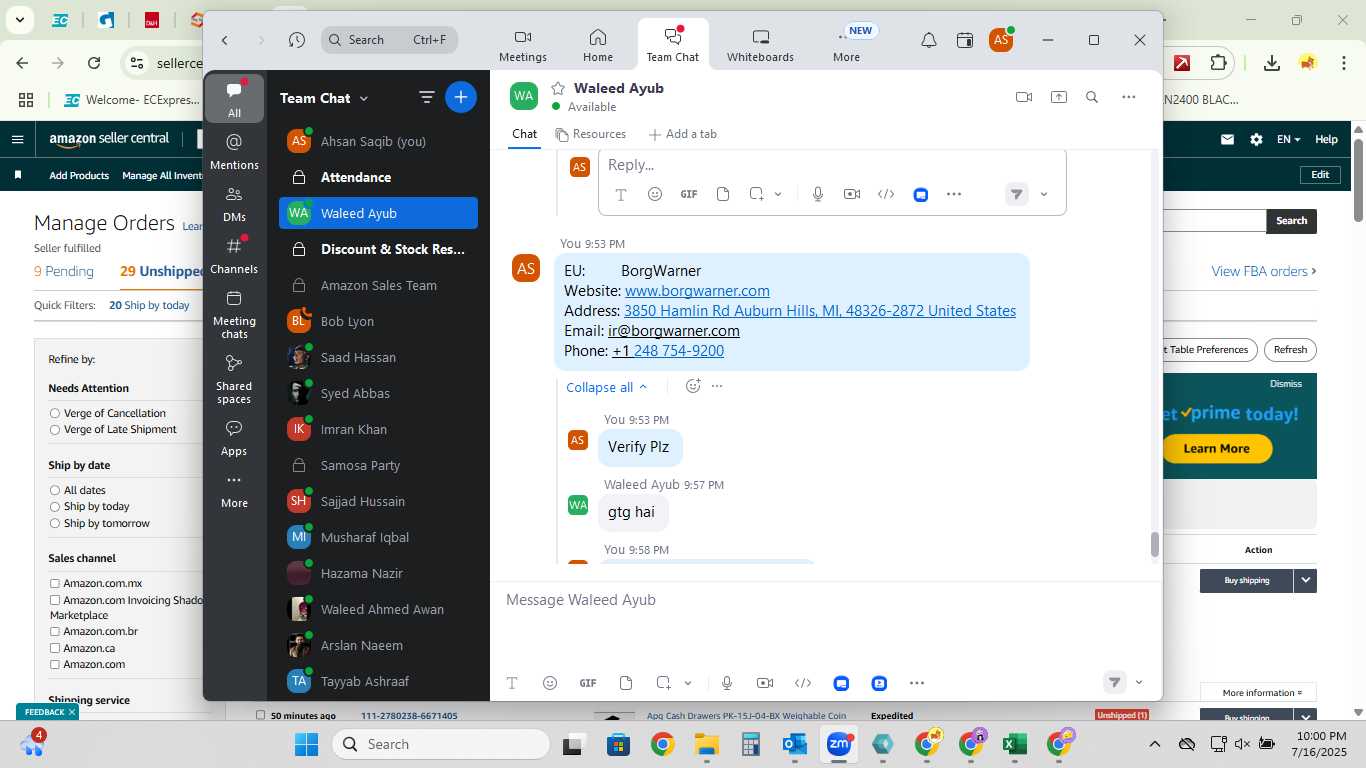Search within the Waleed Ayub chat

point(1092,97)
